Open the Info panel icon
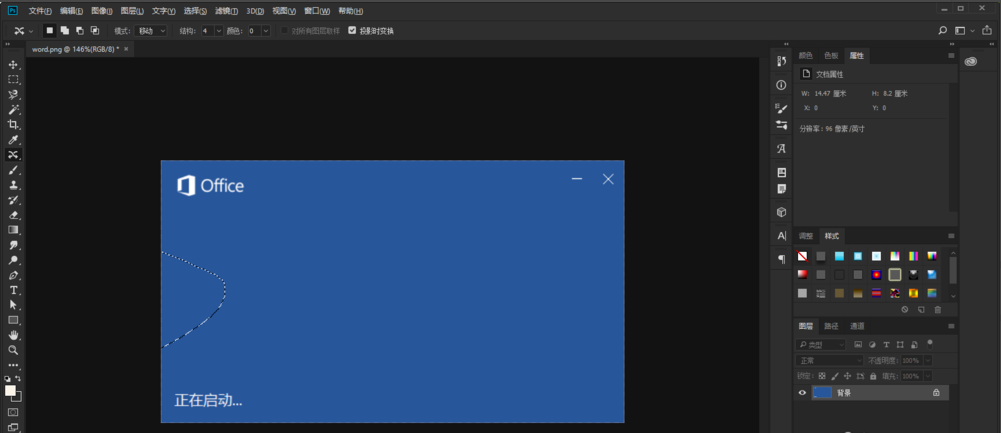The width and height of the screenshot is (1001, 433). click(781, 85)
